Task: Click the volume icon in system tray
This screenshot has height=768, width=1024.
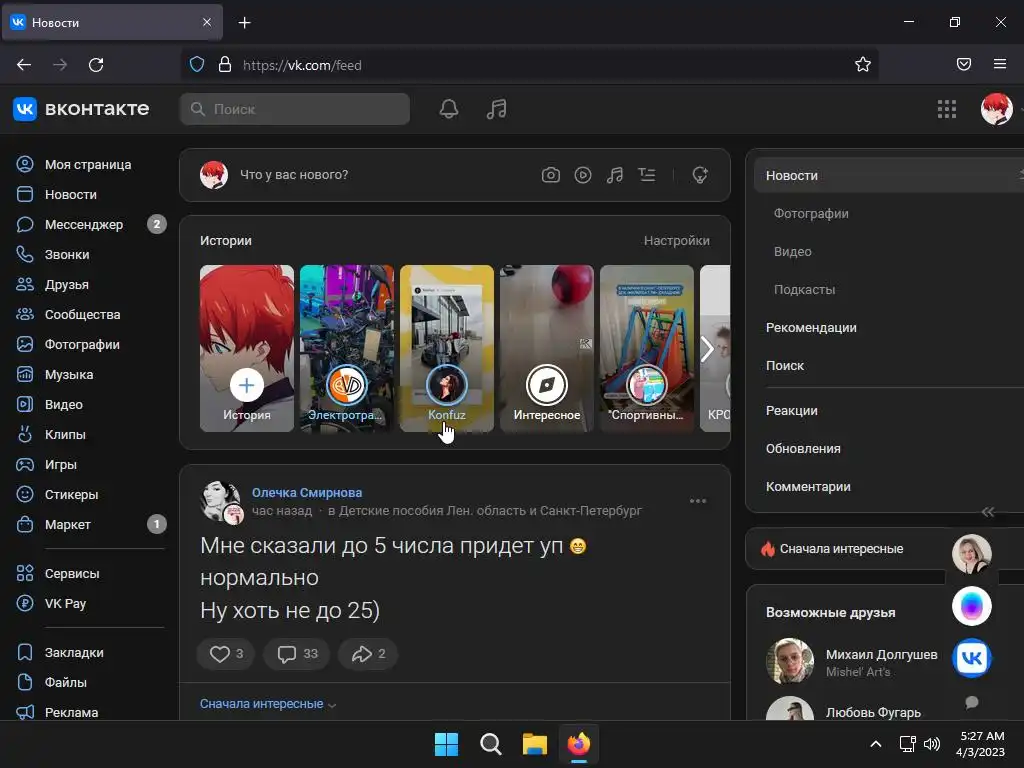Action: coord(932,744)
